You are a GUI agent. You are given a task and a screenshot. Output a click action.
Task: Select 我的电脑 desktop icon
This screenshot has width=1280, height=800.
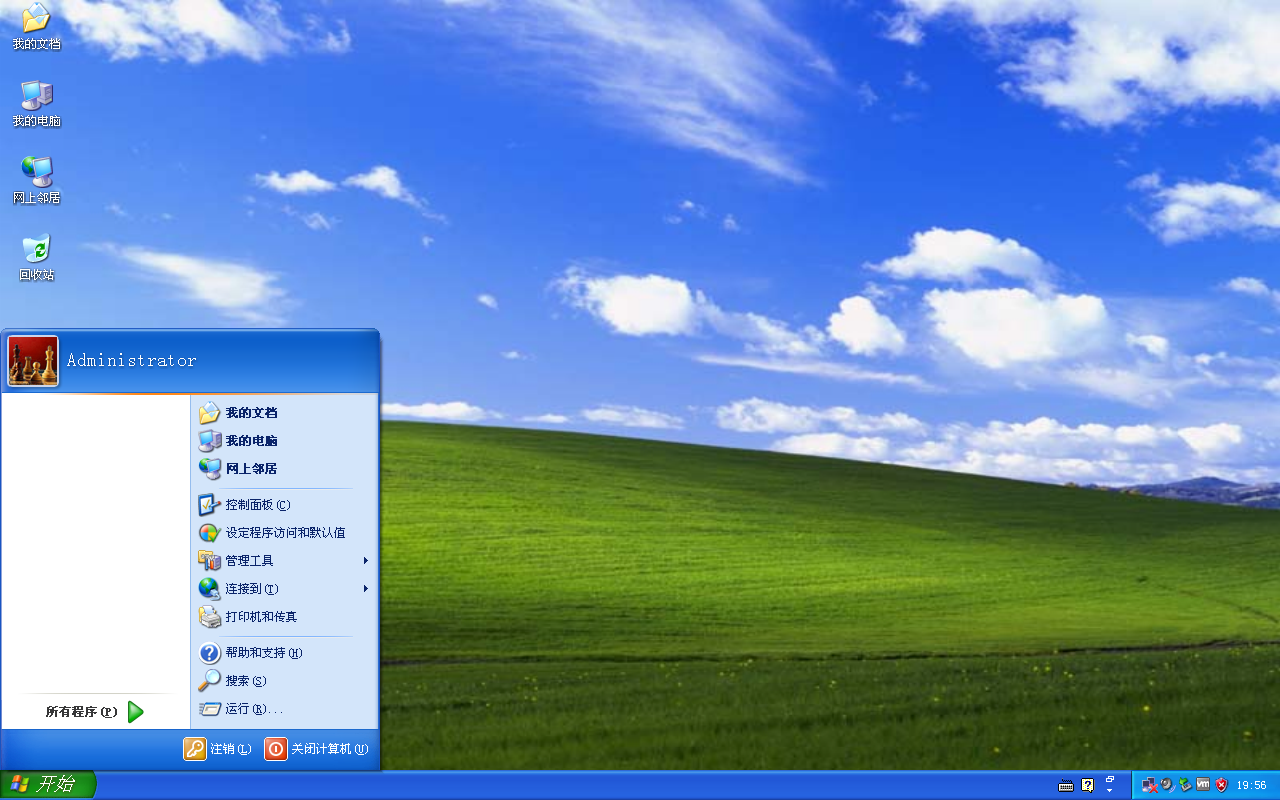[36, 104]
